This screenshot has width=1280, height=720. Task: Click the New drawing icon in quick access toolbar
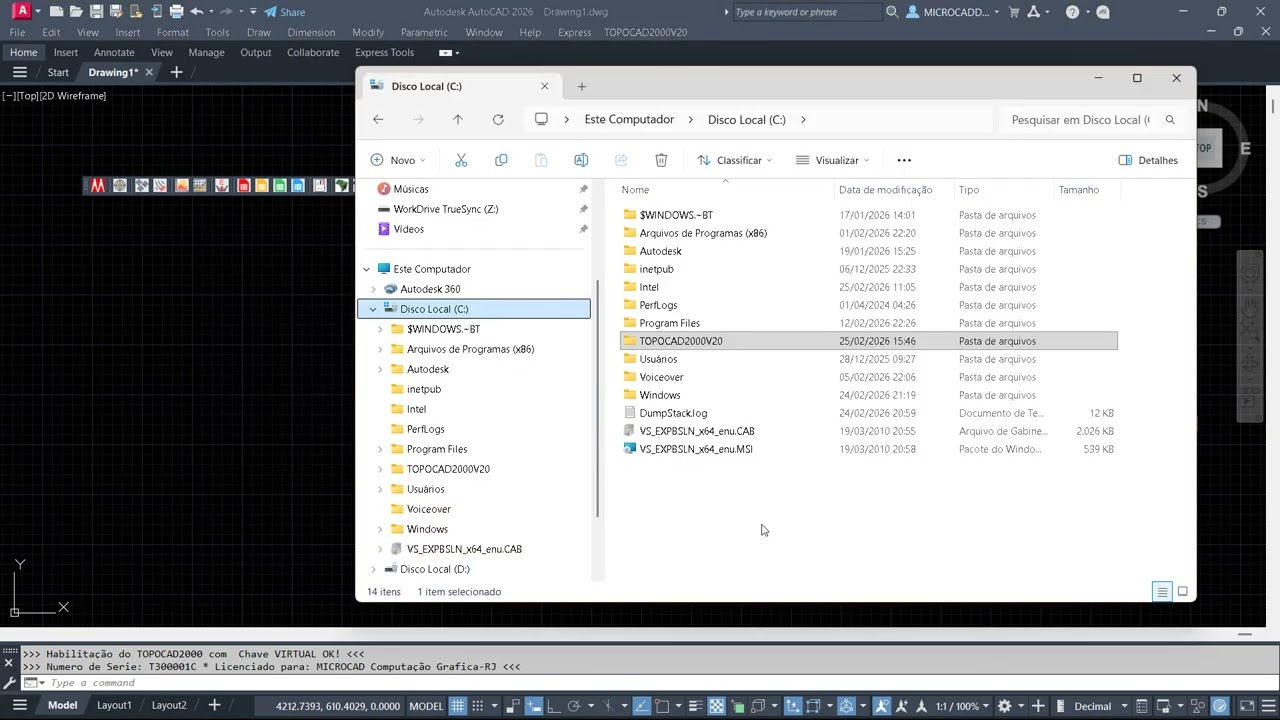[x=57, y=12]
